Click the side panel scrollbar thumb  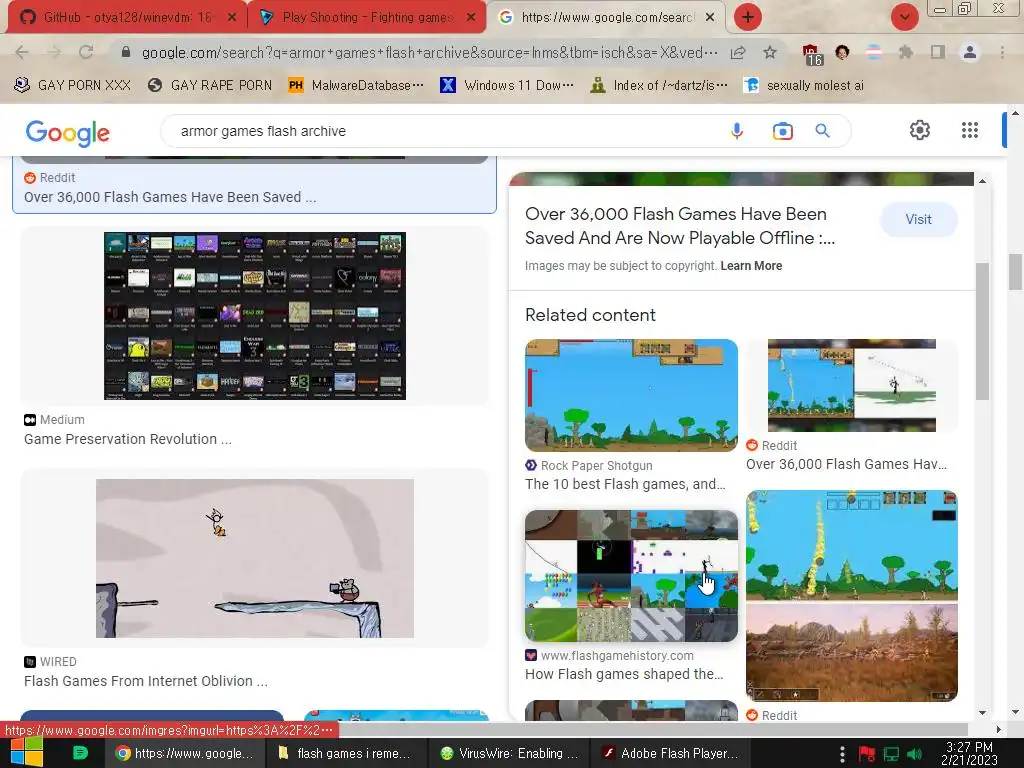[982, 330]
